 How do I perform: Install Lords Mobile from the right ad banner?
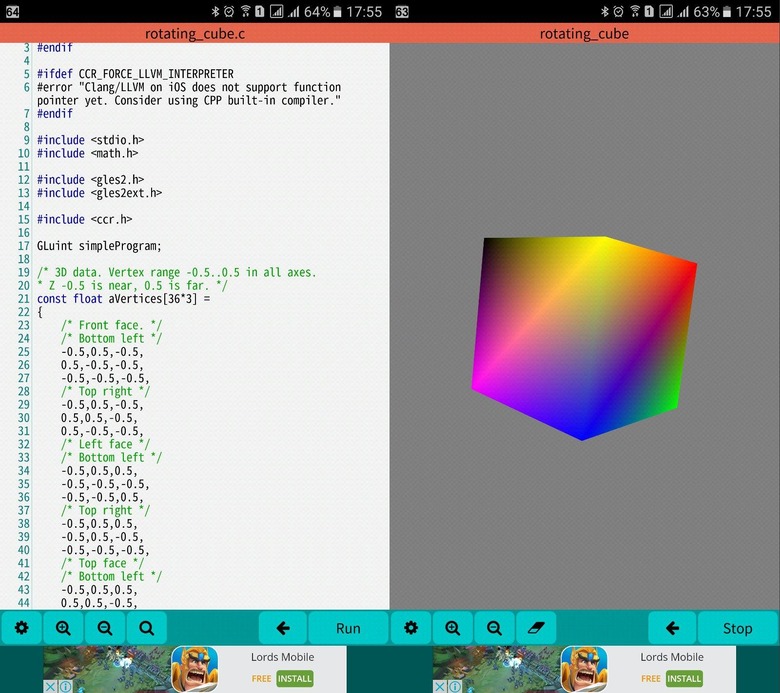(x=684, y=679)
